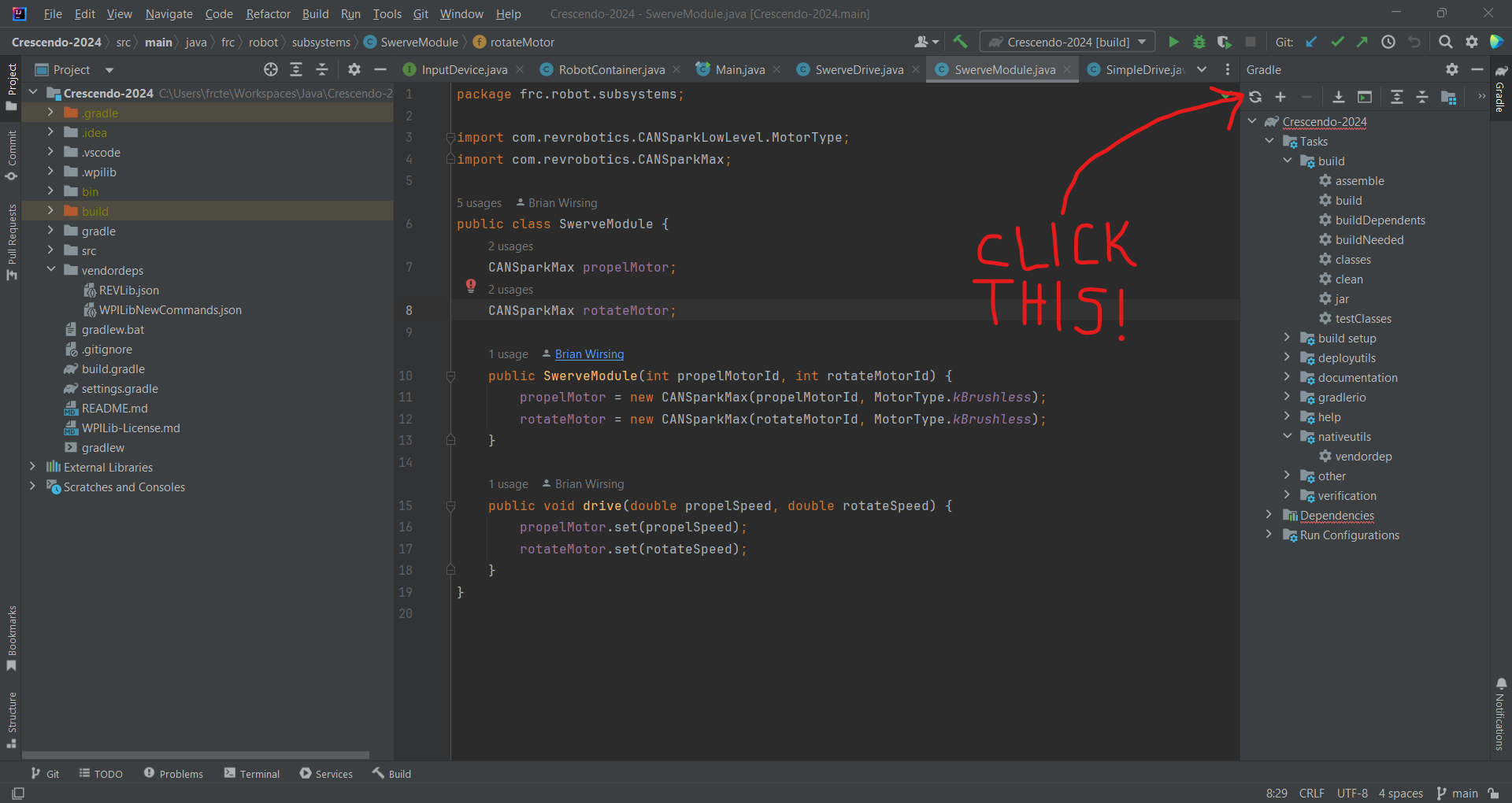Link a Gradle project with plus icon
The width and height of the screenshot is (1512, 803).
[1280, 97]
